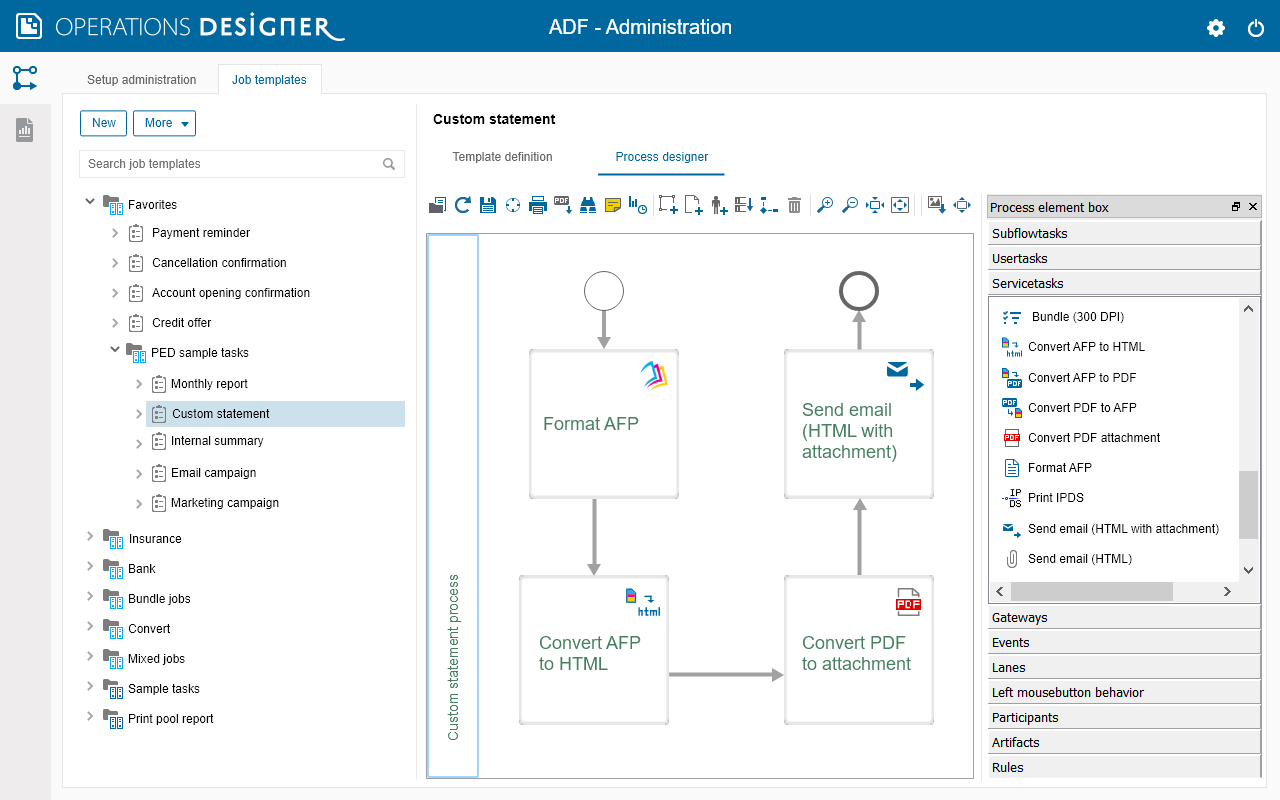Open the Template definition tab
Screen dimensions: 1280x800
point(502,157)
